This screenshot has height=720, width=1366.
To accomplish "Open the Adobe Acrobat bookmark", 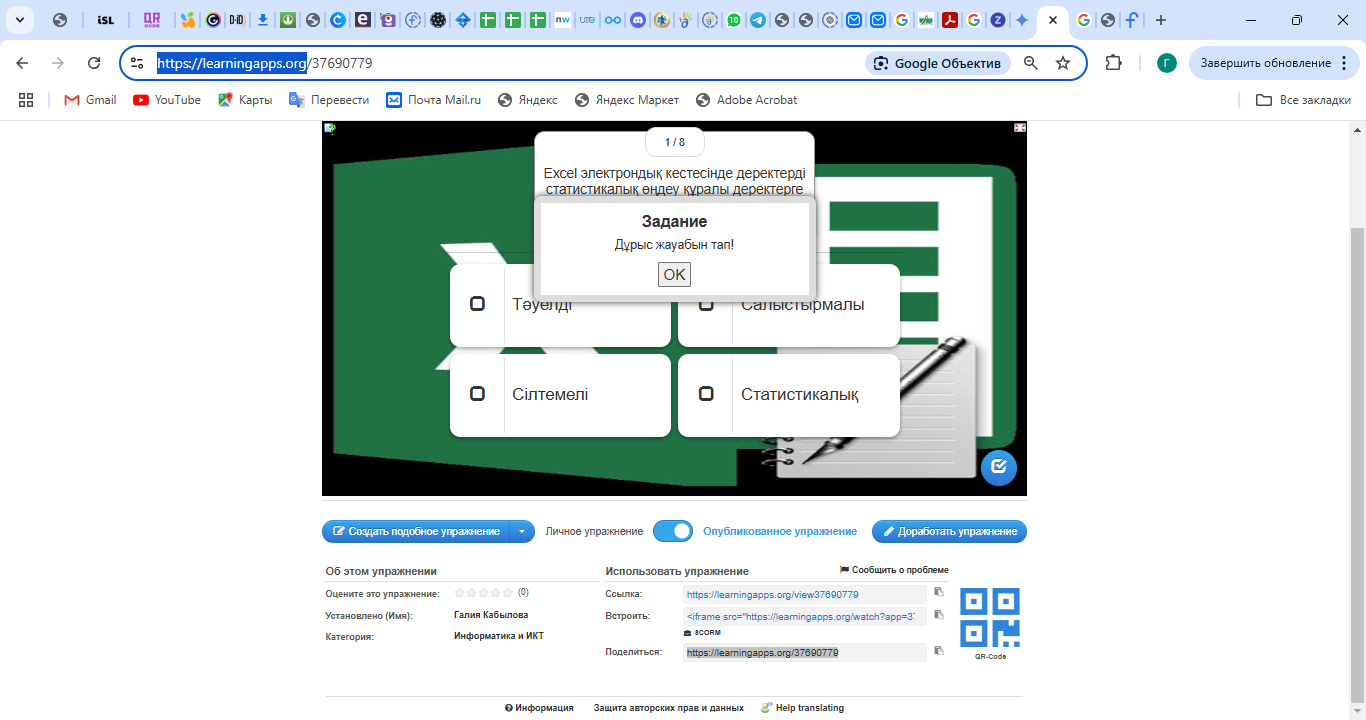I will coord(746,100).
